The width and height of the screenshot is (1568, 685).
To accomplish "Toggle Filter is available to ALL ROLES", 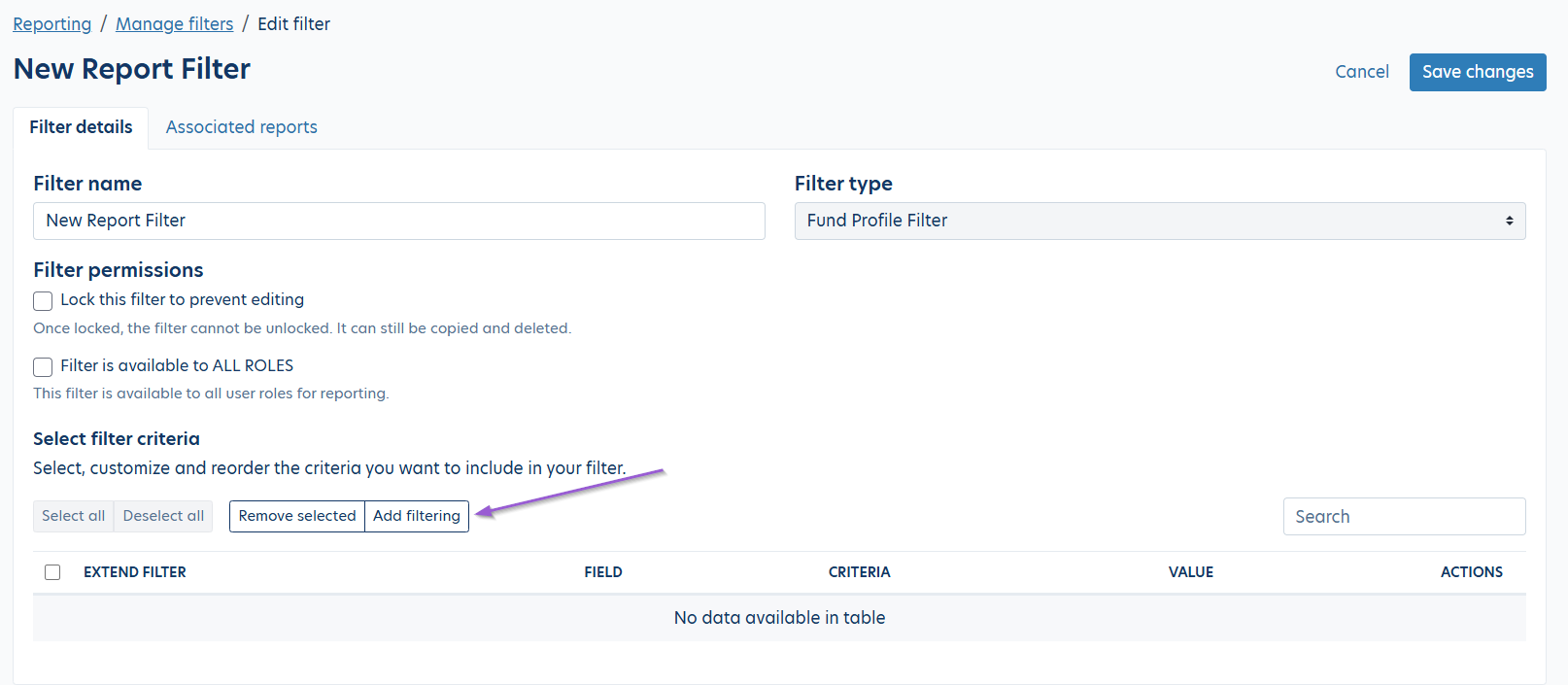I will point(43,367).
